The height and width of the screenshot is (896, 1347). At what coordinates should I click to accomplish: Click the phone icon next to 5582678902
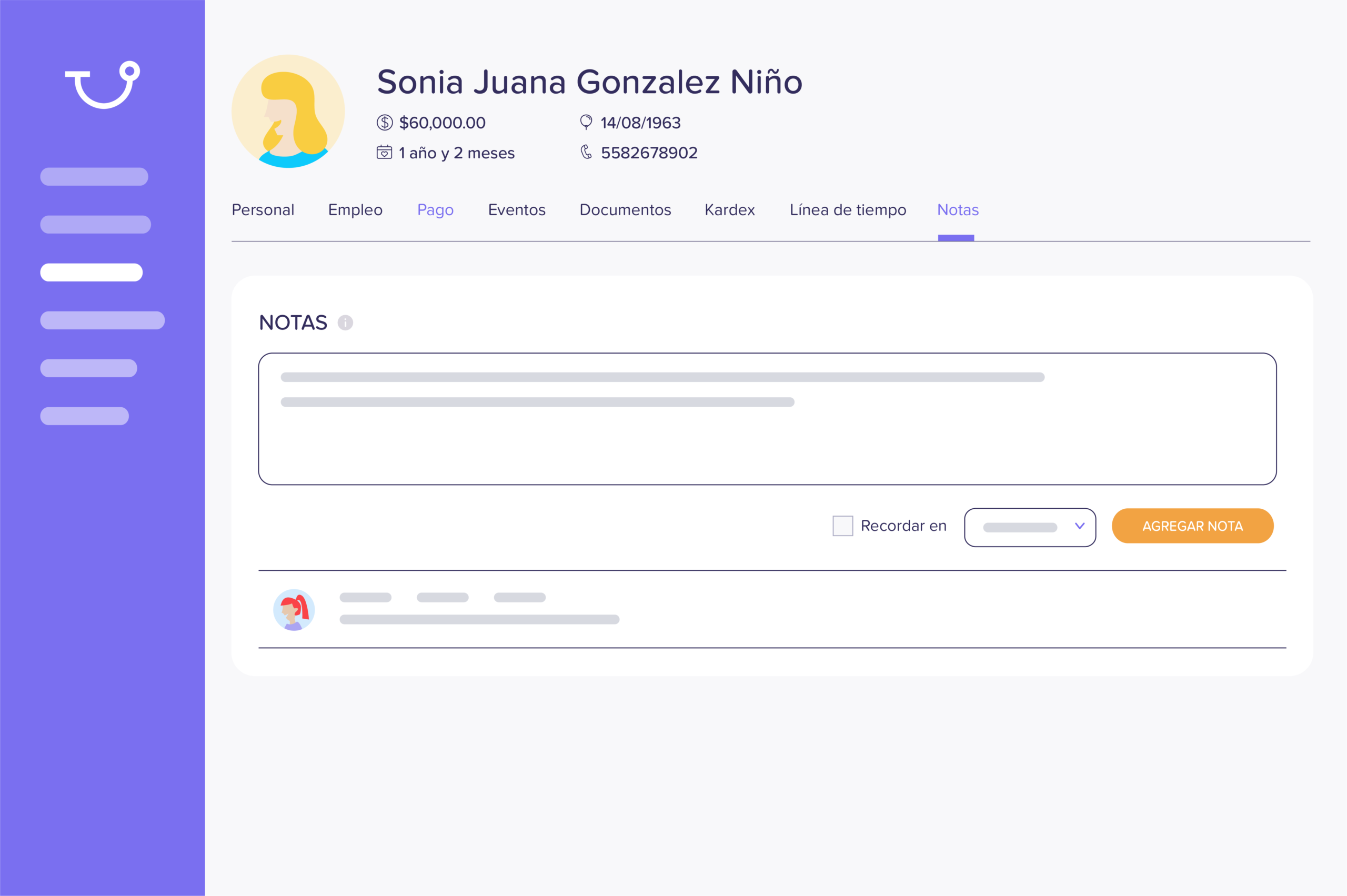(x=586, y=152)
